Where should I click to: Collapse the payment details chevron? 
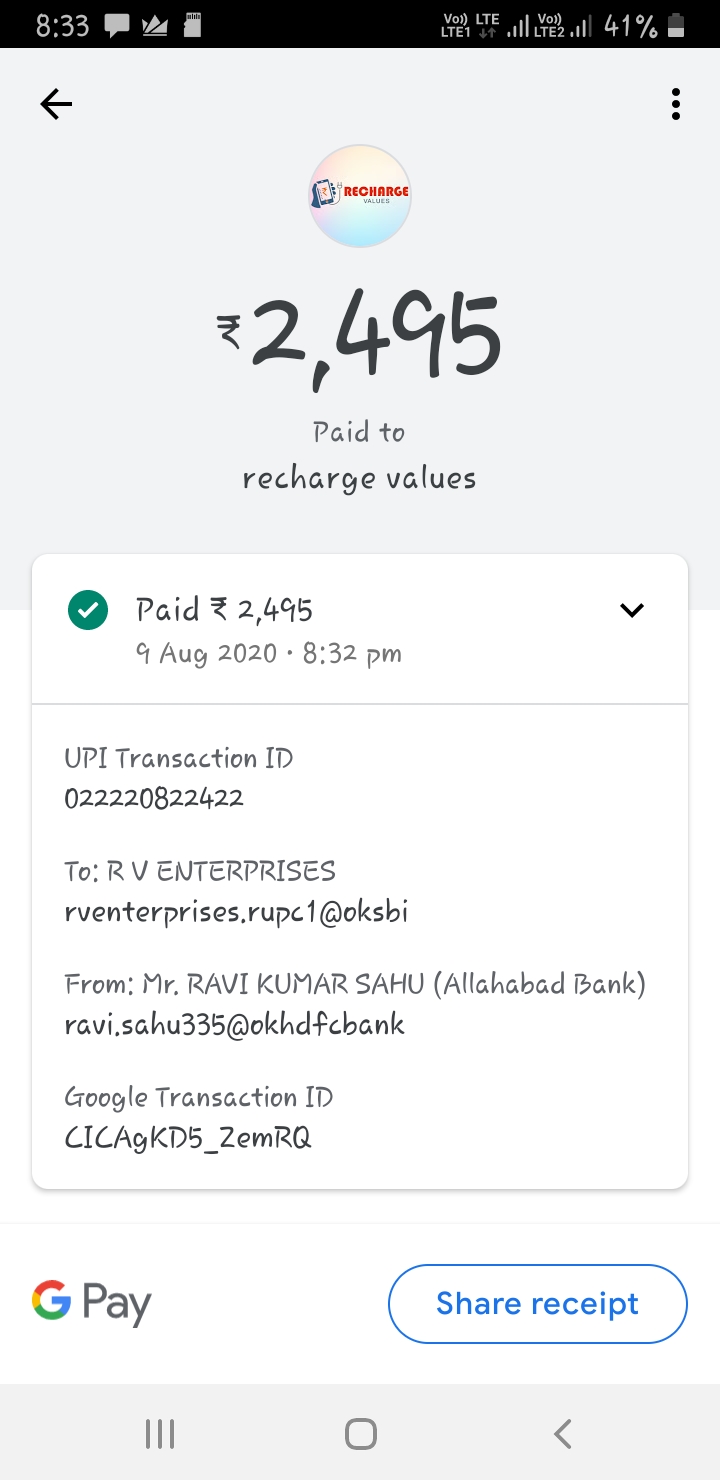click(632, 610)
